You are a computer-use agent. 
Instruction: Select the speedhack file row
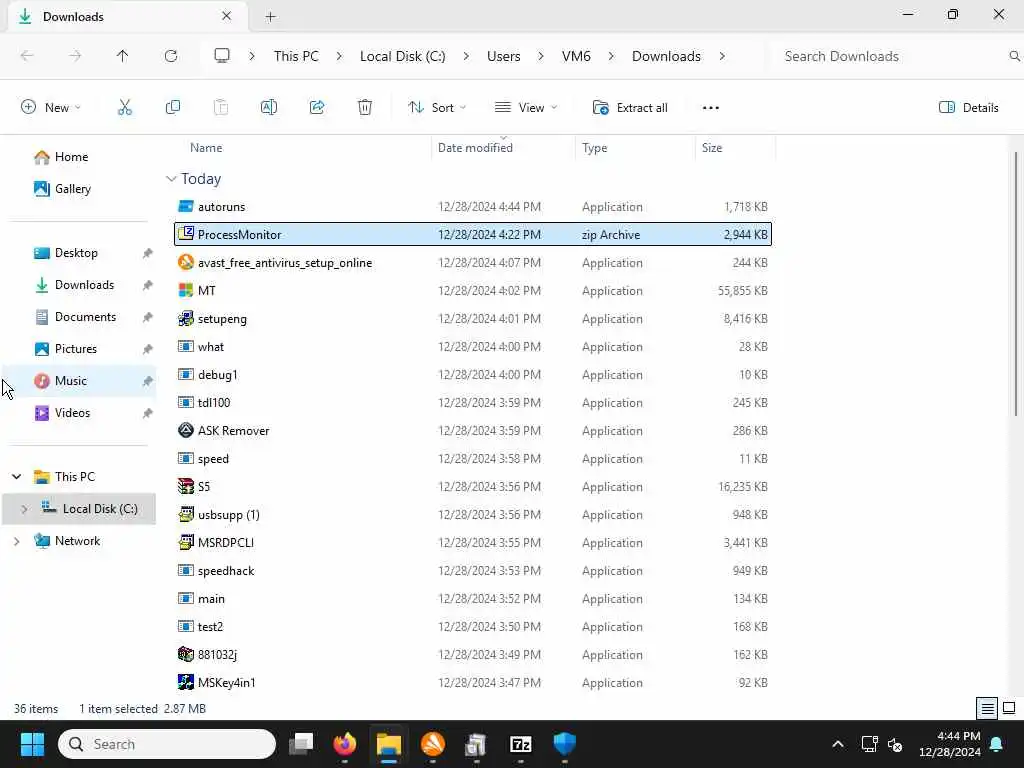click(473, 571)
